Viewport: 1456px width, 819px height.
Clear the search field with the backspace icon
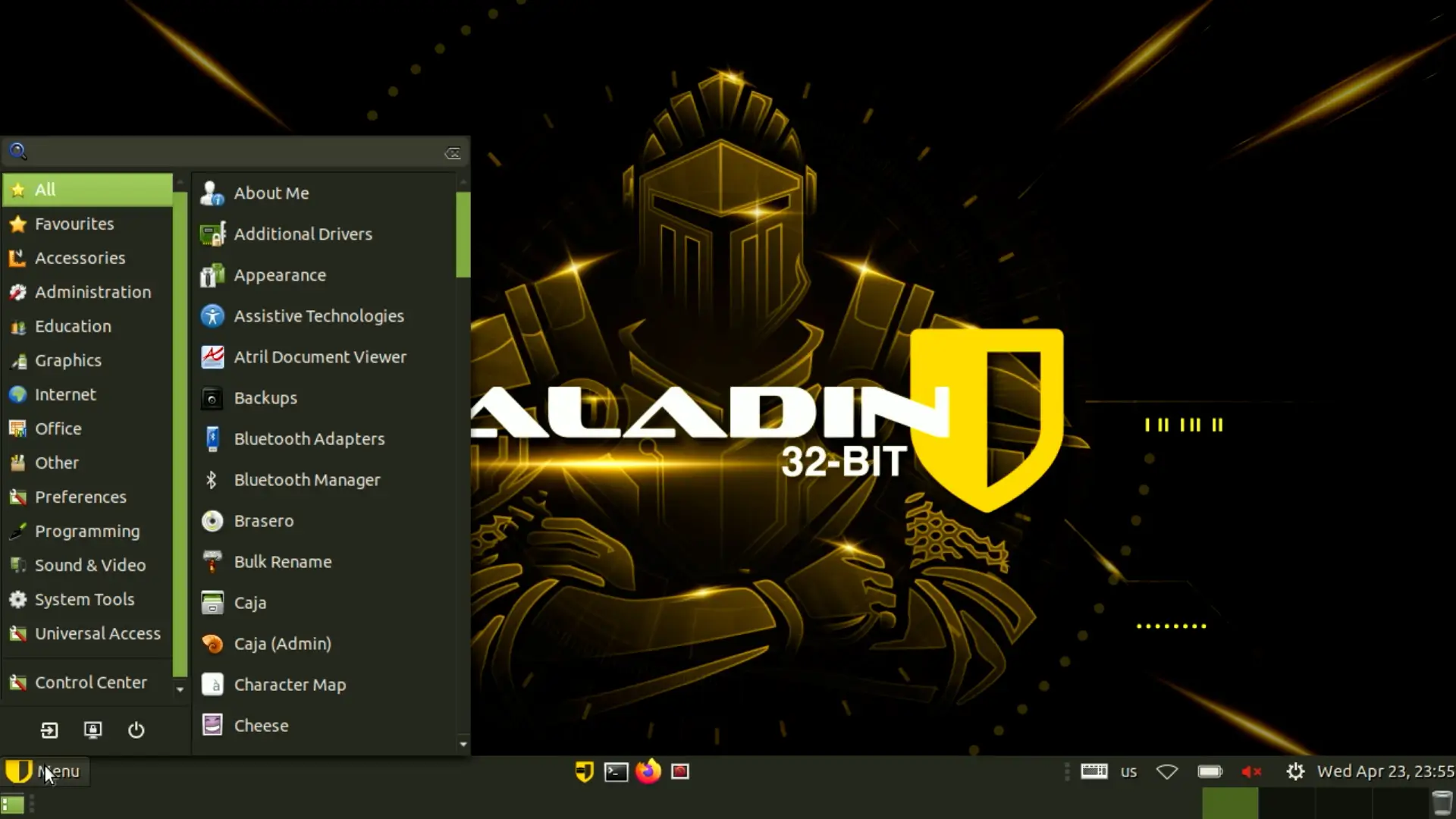pos(453,153)
